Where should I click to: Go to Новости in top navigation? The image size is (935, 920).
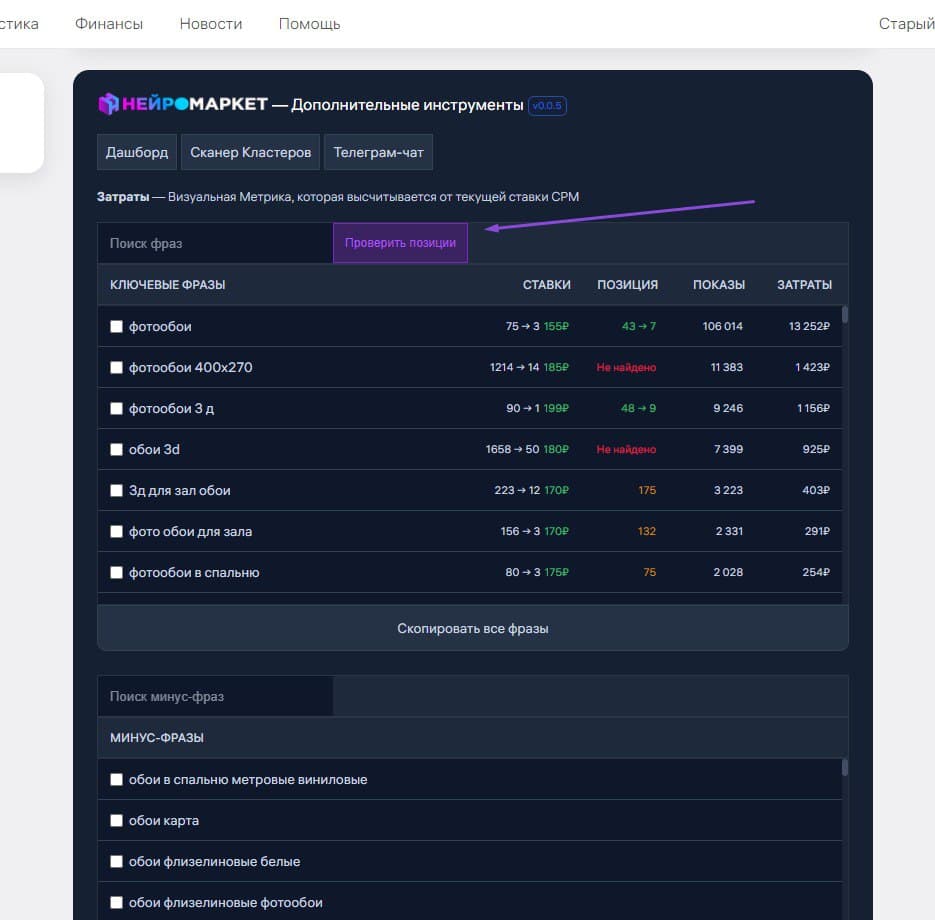210,24
